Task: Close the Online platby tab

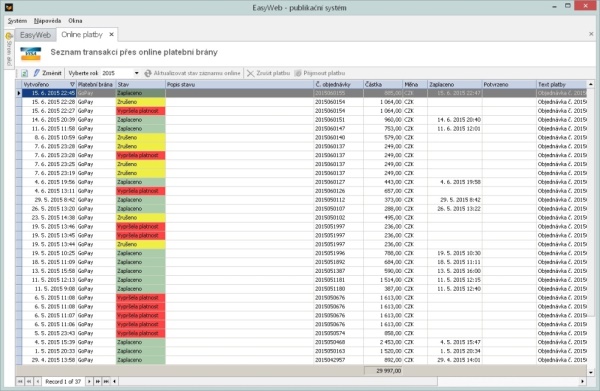Action: [111, 34]
